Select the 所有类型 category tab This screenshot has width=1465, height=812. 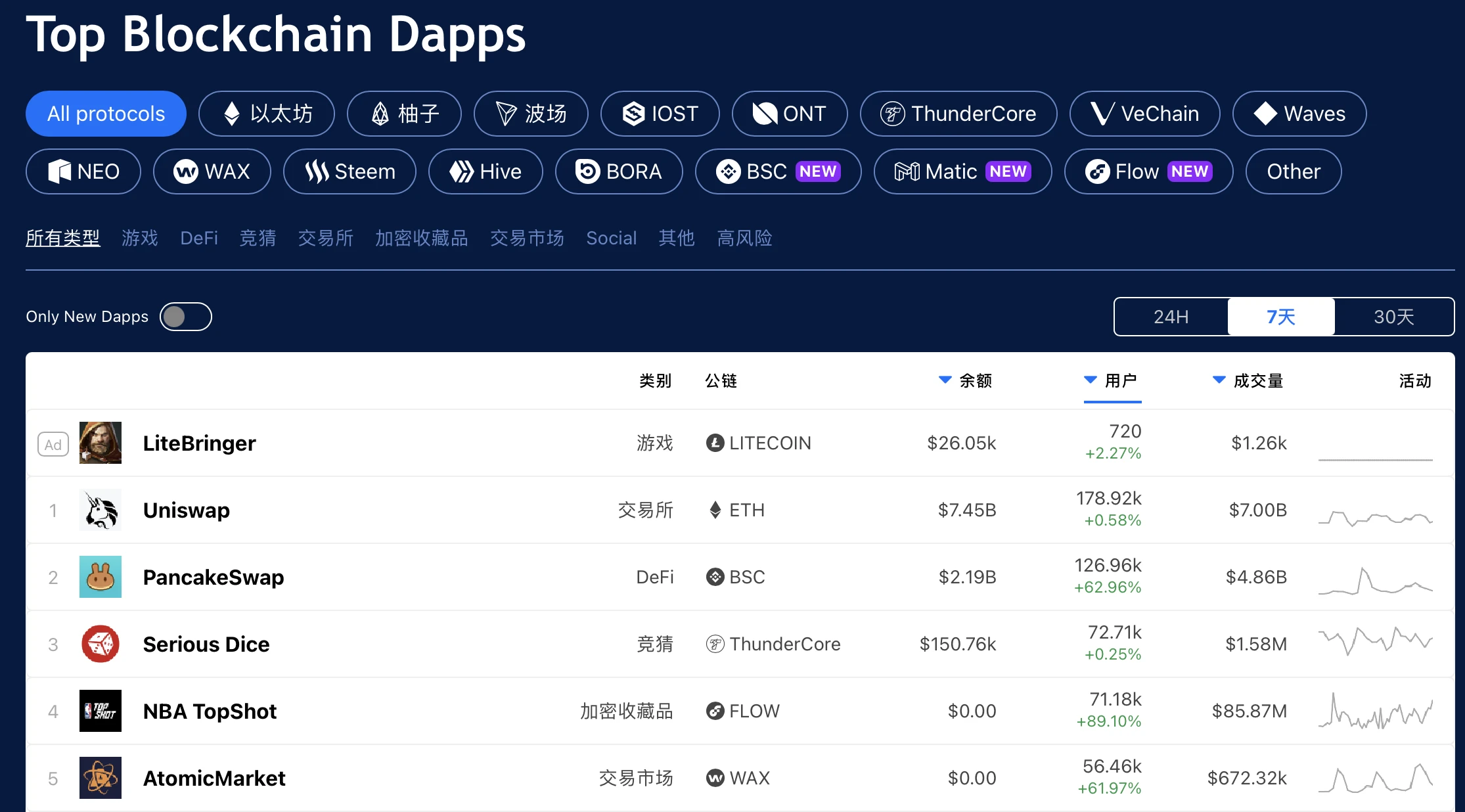[62, 238]
